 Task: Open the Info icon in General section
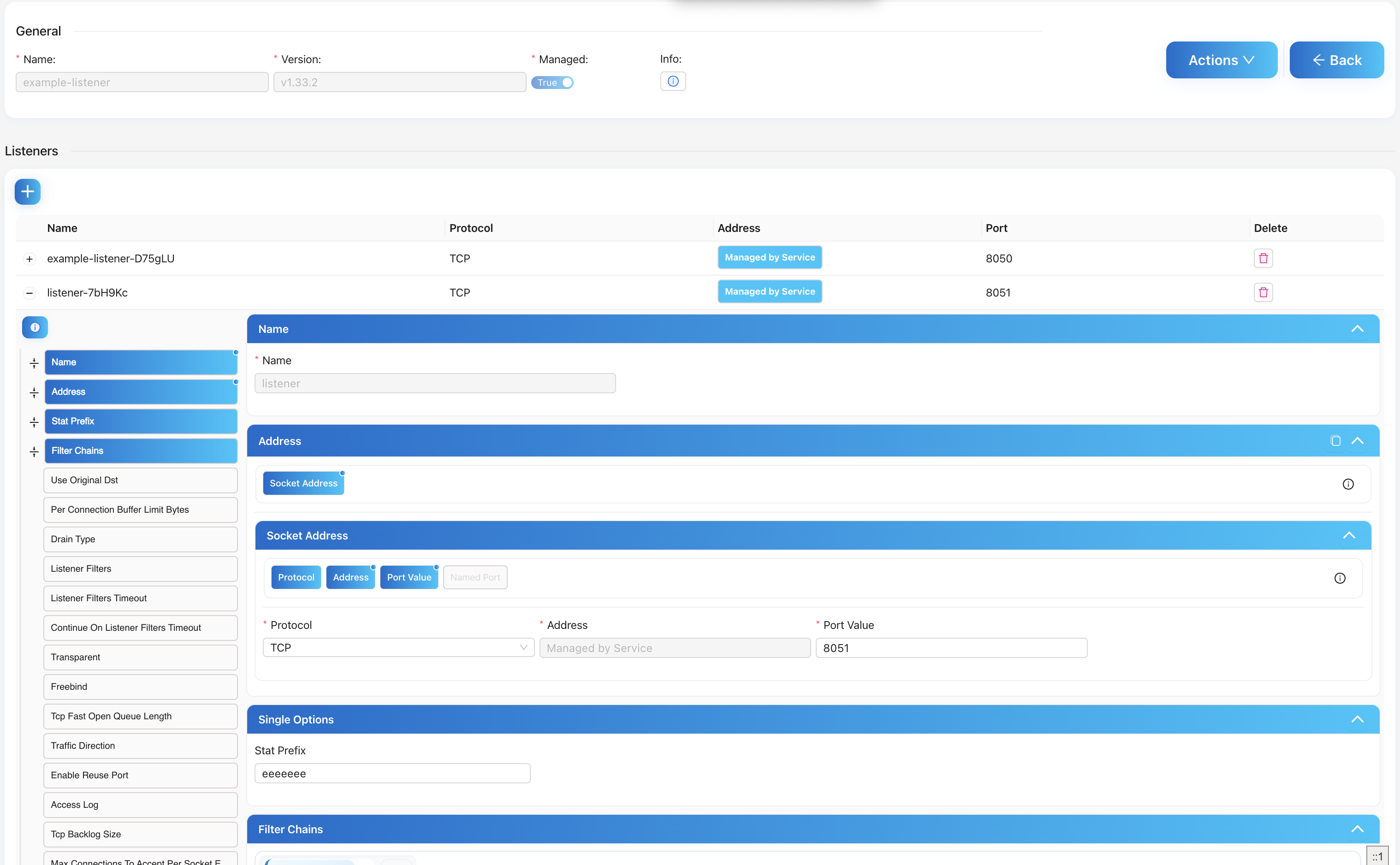(673, 81)
